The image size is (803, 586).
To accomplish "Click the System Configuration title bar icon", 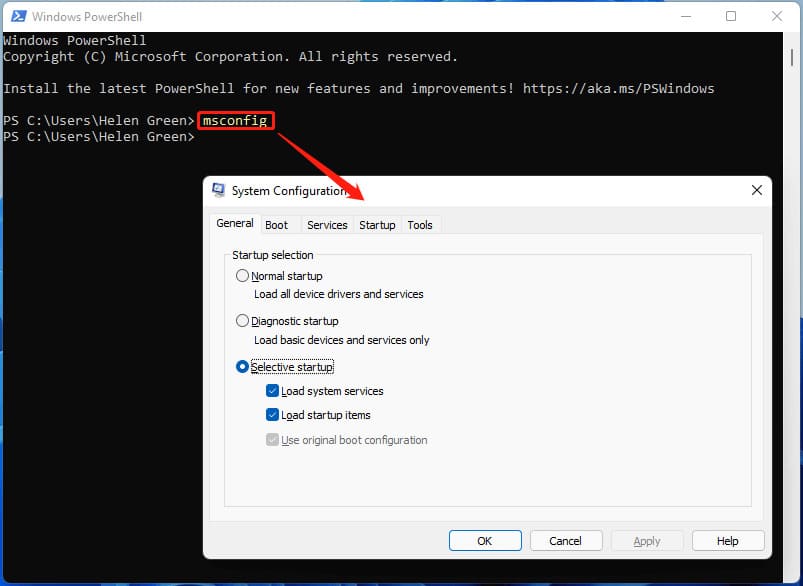I will [218, 190].
